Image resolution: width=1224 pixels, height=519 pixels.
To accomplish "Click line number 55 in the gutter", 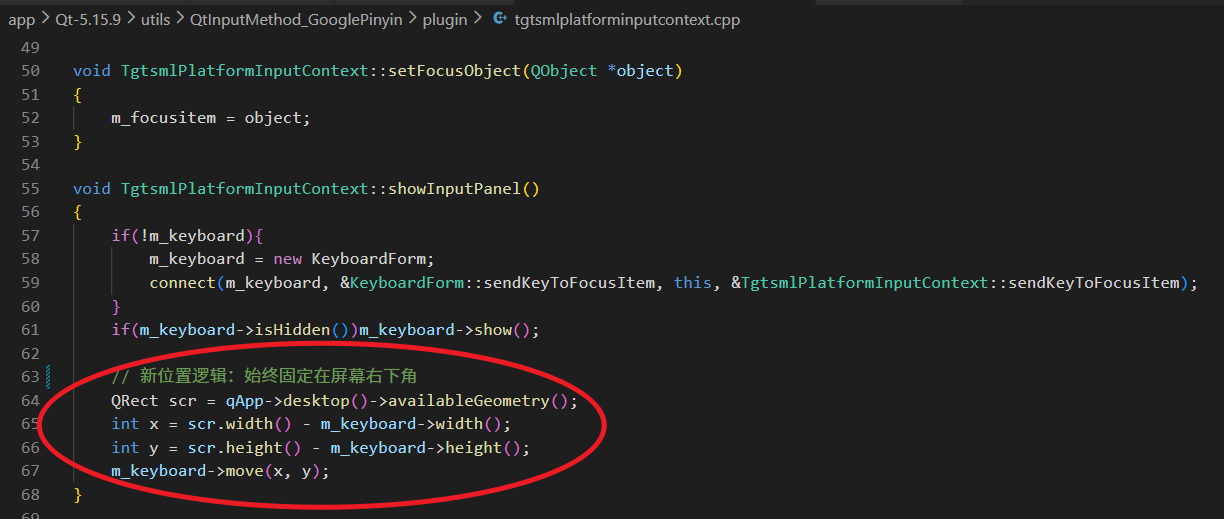I will click(x=30, y=189).
